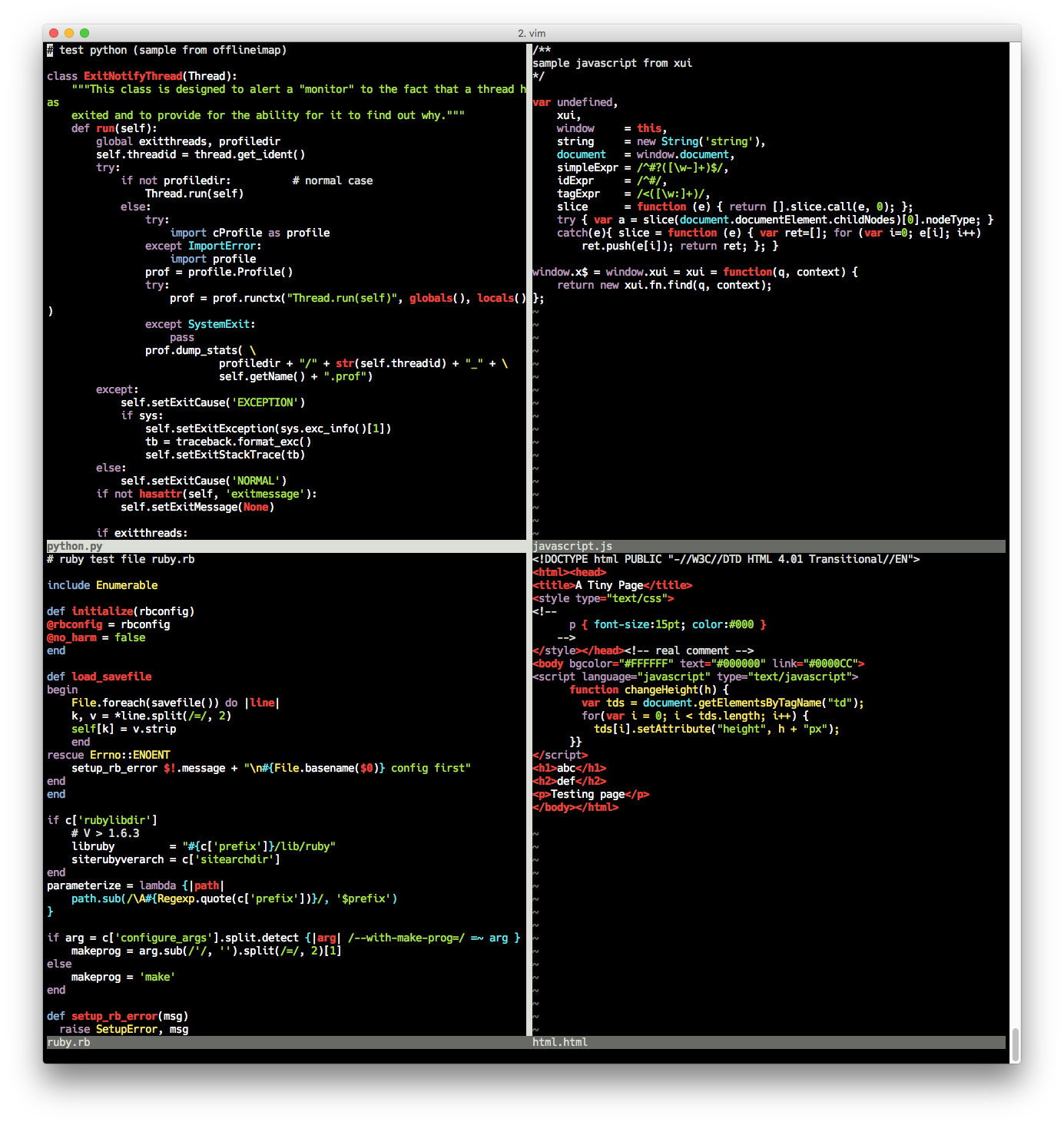The height and width of the screenshot is (1125, 1064).
Task: Click the green zoom window button
Action: coord(85,33)
